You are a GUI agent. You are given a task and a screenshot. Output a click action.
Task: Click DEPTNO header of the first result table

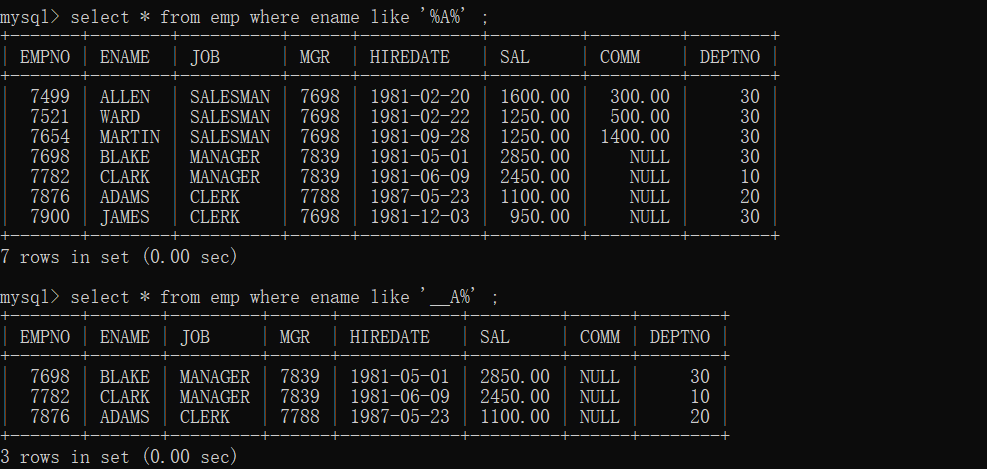[x=730, y=57]
